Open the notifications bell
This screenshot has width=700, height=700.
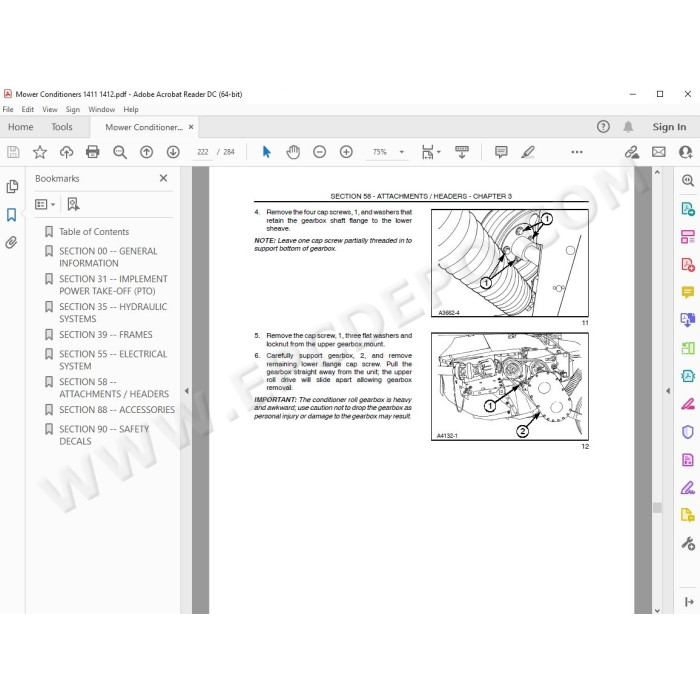(628, 127)
